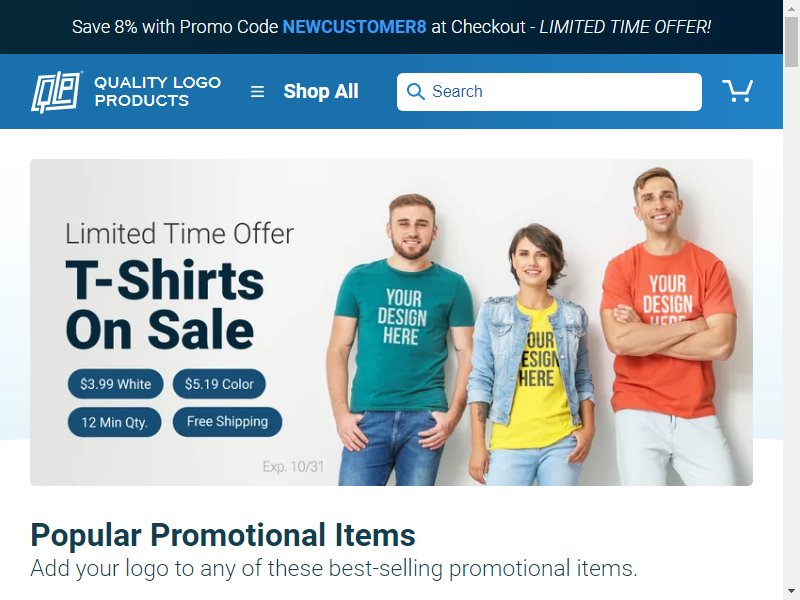Screen dimensions: 800x600
Task: Click the QLP logo icon
Action: (57, 92)
